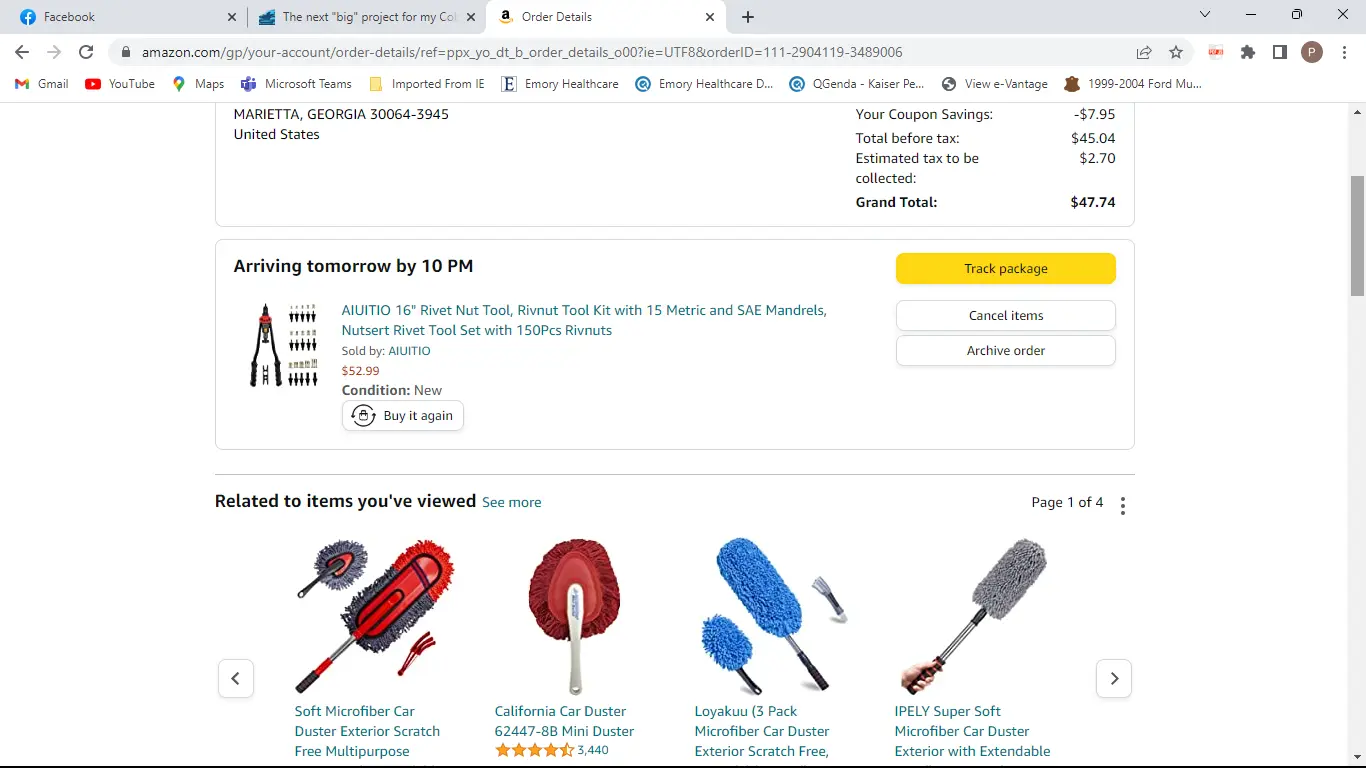
Task: Open the Microsoft Teams bookmark
Action: [296, 84]
